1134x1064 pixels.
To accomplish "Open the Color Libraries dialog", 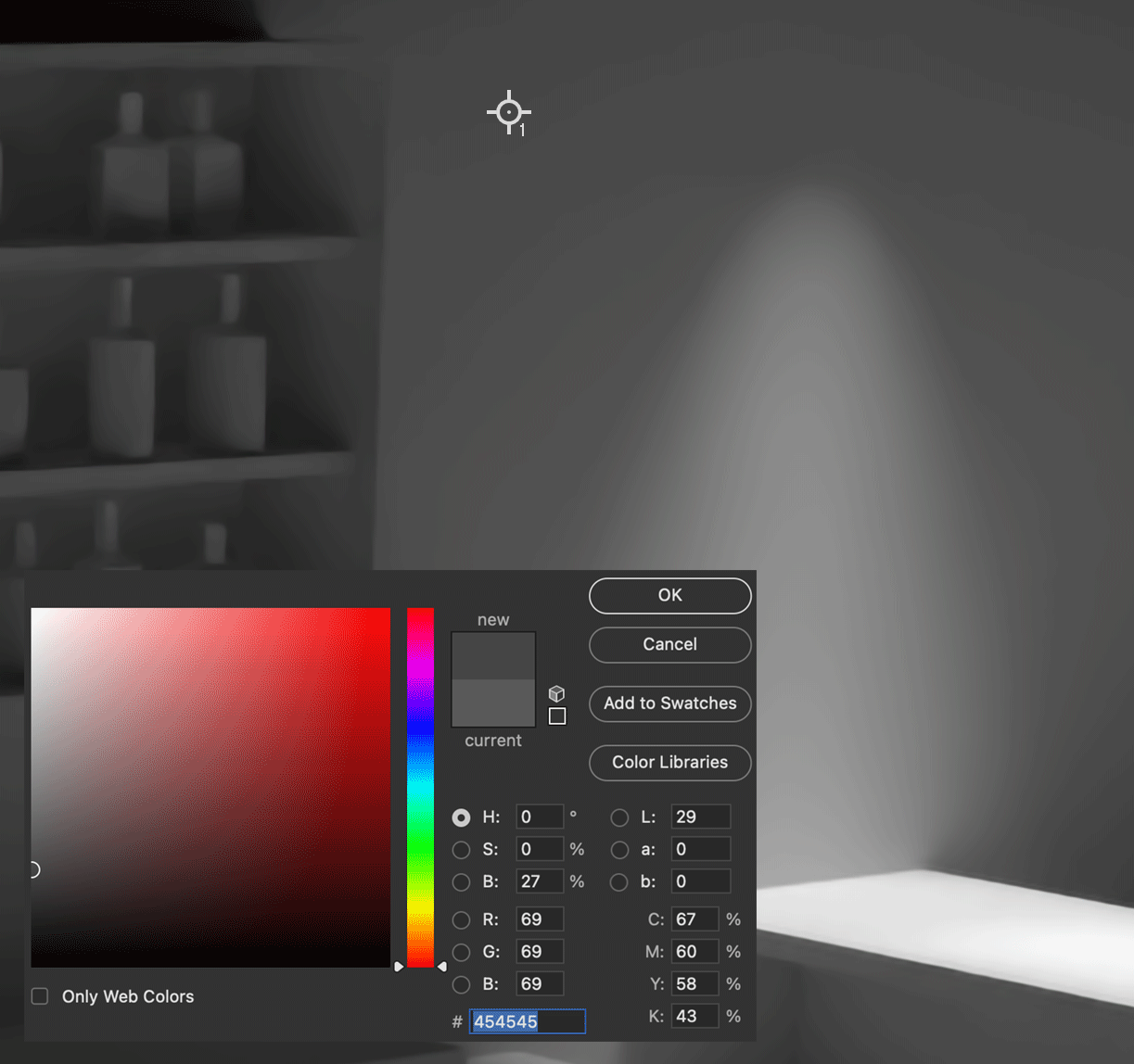I will tap(669, 763).
